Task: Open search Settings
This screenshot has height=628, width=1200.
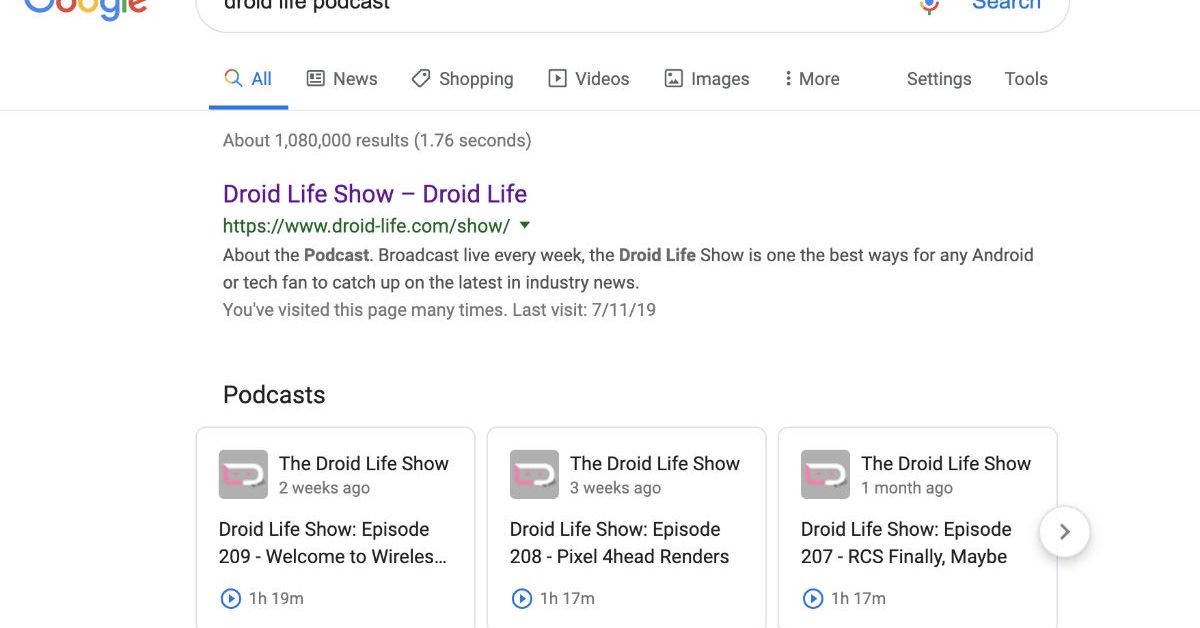Action: tap(938, 79)
